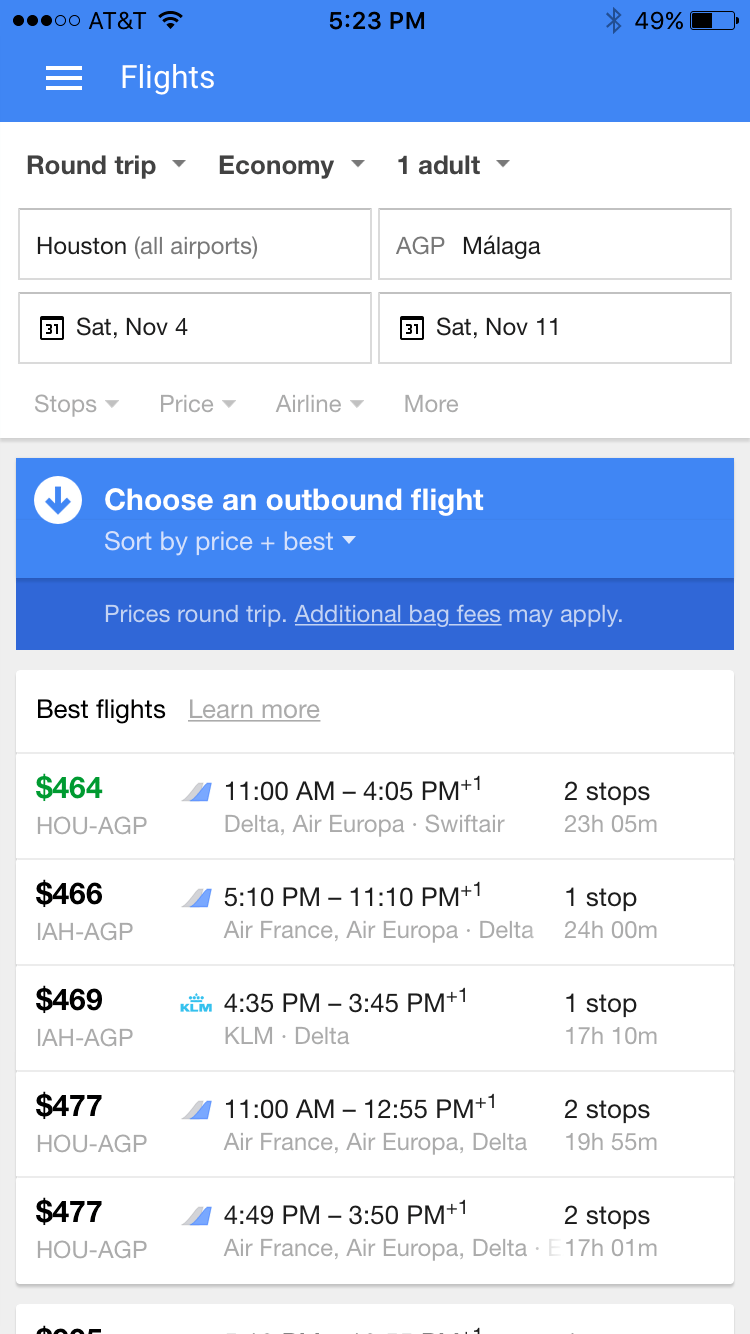Tap the Bluetooth icon in the status bar
Screen dimensions: 750x1334
[613, 21]
